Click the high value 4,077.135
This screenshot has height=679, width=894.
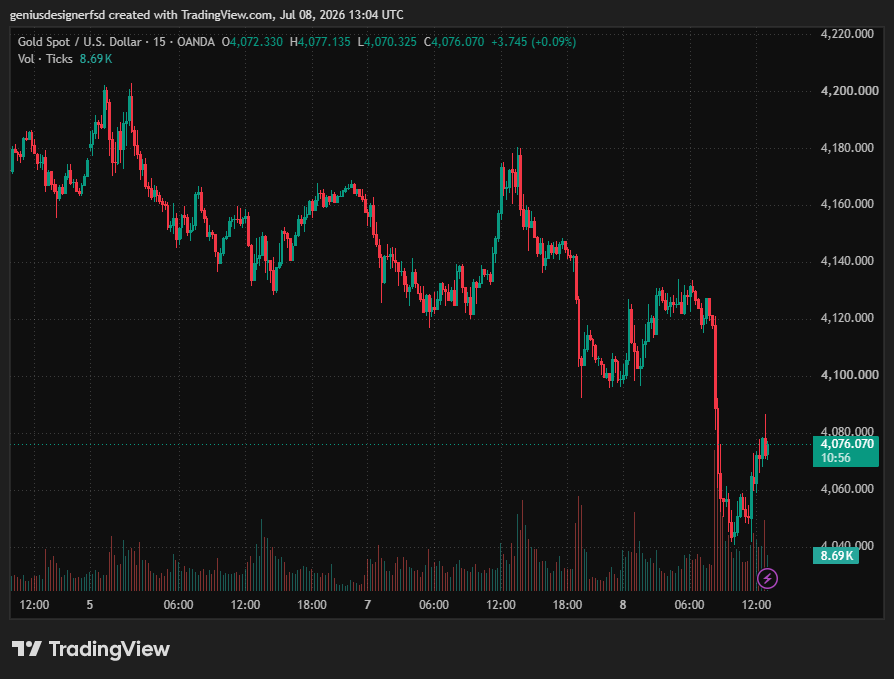[x=324, y=42]
